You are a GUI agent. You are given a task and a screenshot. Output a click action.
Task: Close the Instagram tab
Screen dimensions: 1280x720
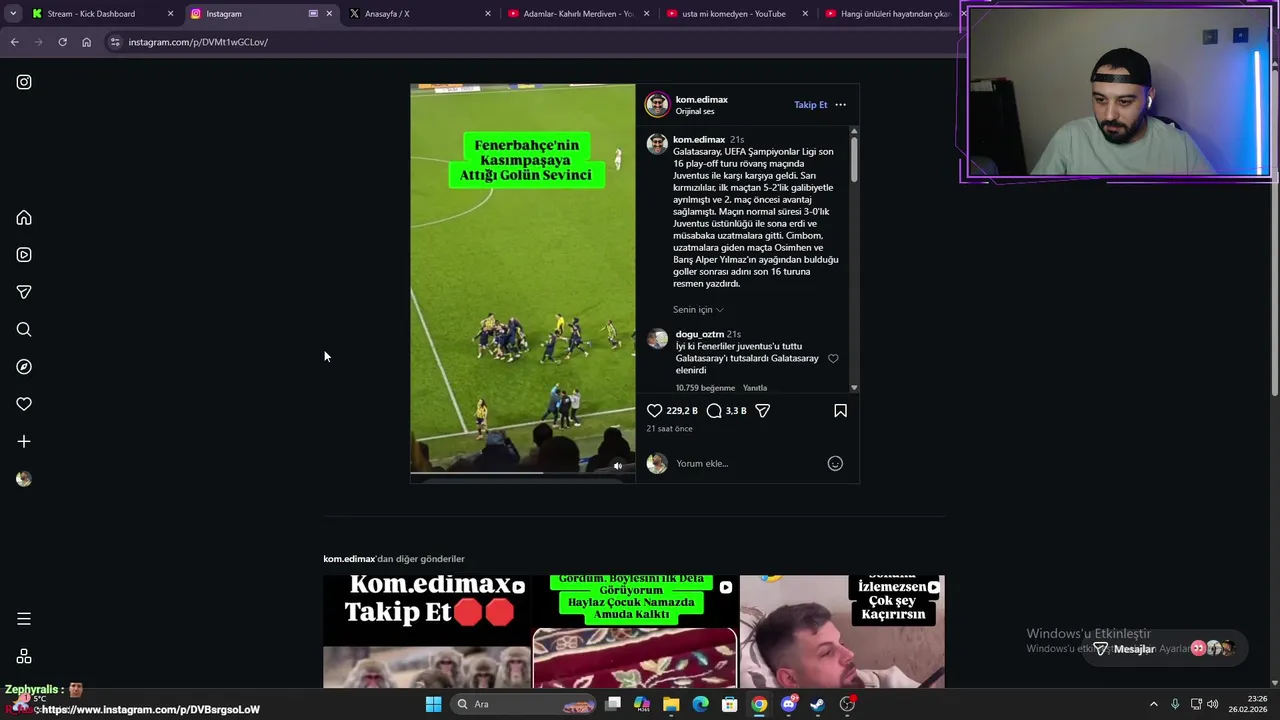(329, 14)
